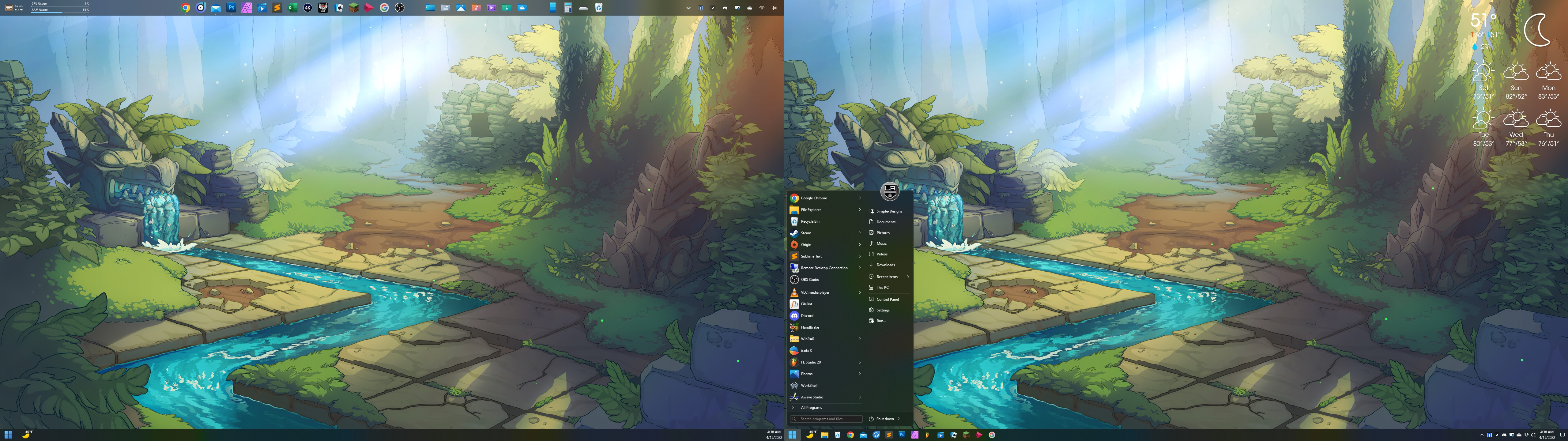Screen dimensions: 1568x441
Task: Open the Calculator icon in top dock
Action: pyautogui.click(x=568, y=8)
